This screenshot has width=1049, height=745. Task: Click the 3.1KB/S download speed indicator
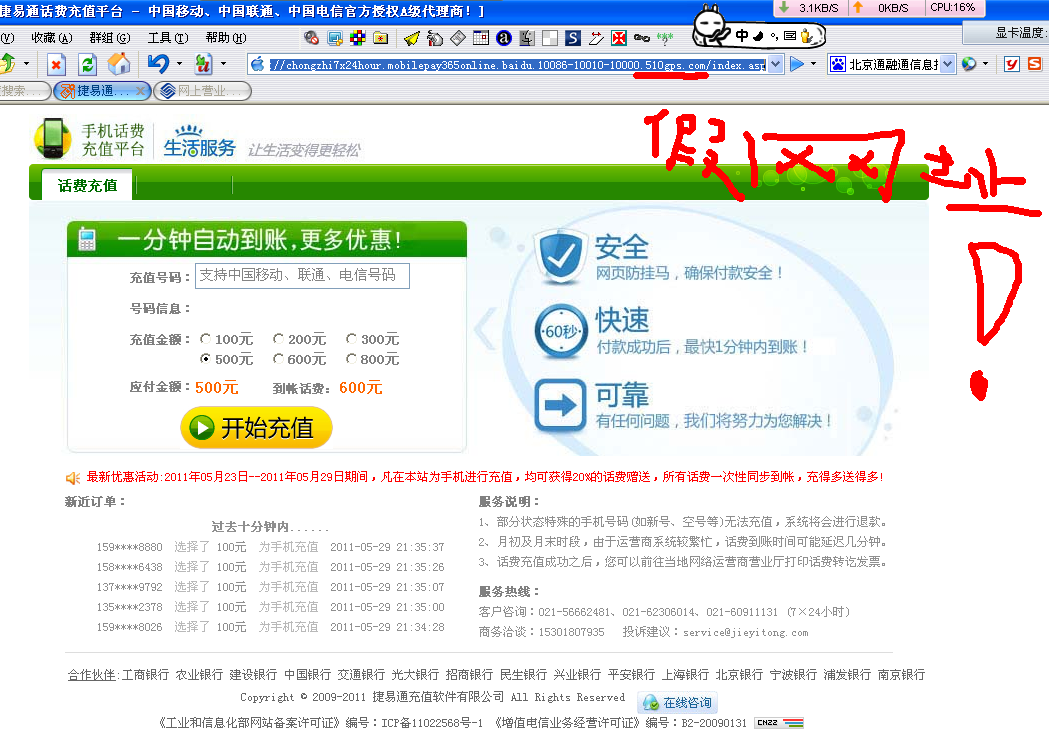[810, 7]
